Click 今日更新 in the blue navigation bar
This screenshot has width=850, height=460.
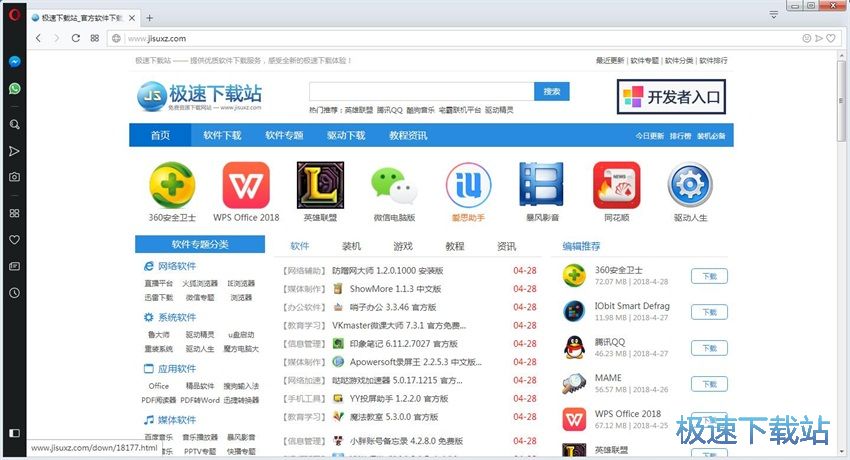(x=649, y=136)
